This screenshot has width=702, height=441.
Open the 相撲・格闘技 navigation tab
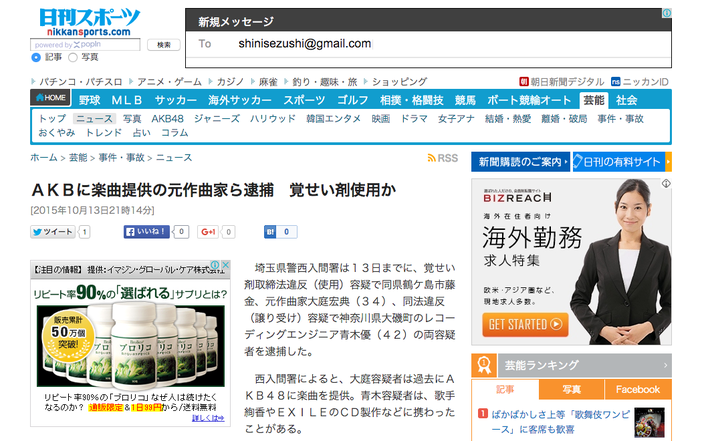click(x=411, y=100)
